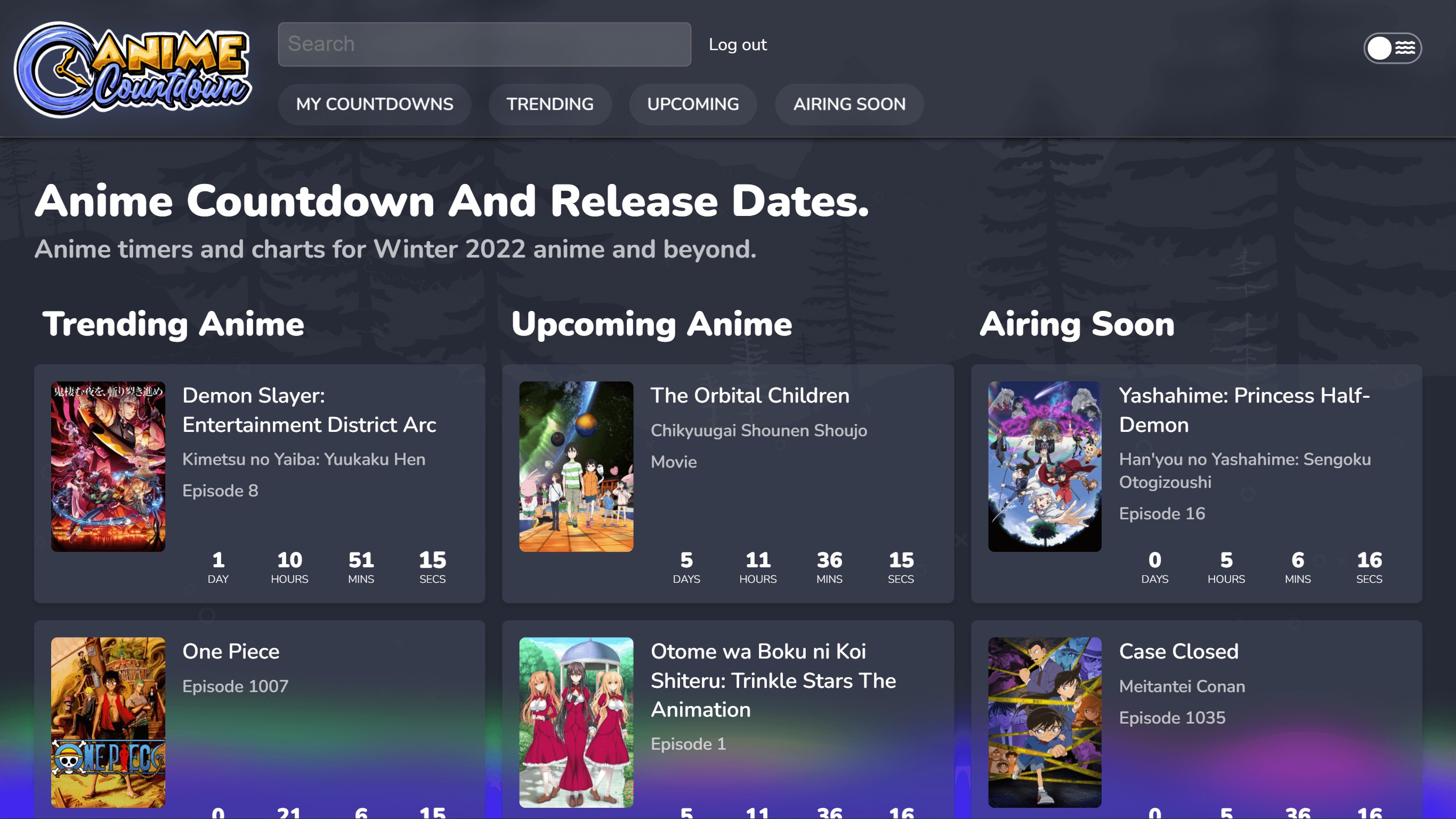The width and height of the screenshot is (1456, 819).
Task: Select the One Piece poster image
Action: pyautogui.click(x=108, y=722)
